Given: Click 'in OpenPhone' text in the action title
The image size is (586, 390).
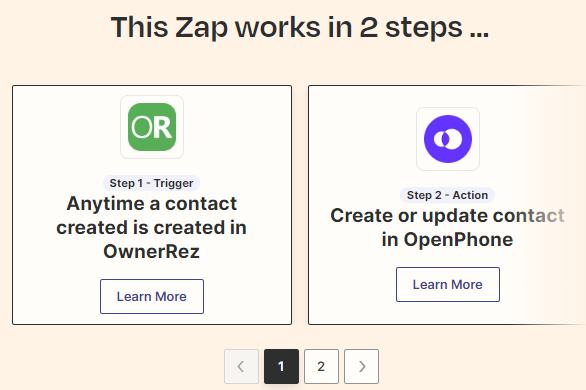Looking at the screenshot, I should tap(447, 239).
